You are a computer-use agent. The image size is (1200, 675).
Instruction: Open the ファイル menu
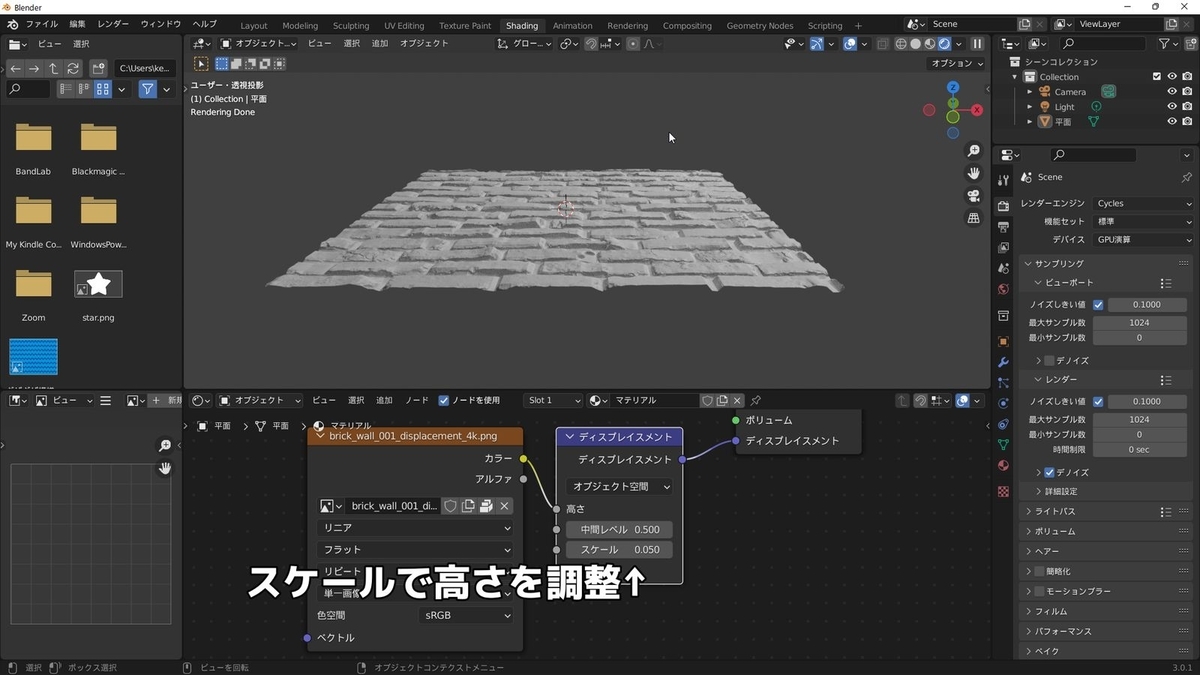tap(41, 23)
